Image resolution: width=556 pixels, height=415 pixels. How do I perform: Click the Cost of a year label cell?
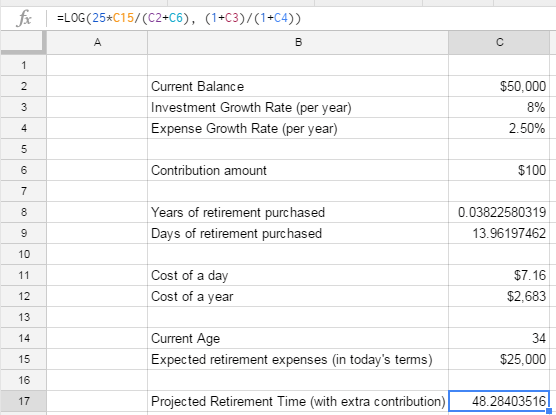pos(298,296)
